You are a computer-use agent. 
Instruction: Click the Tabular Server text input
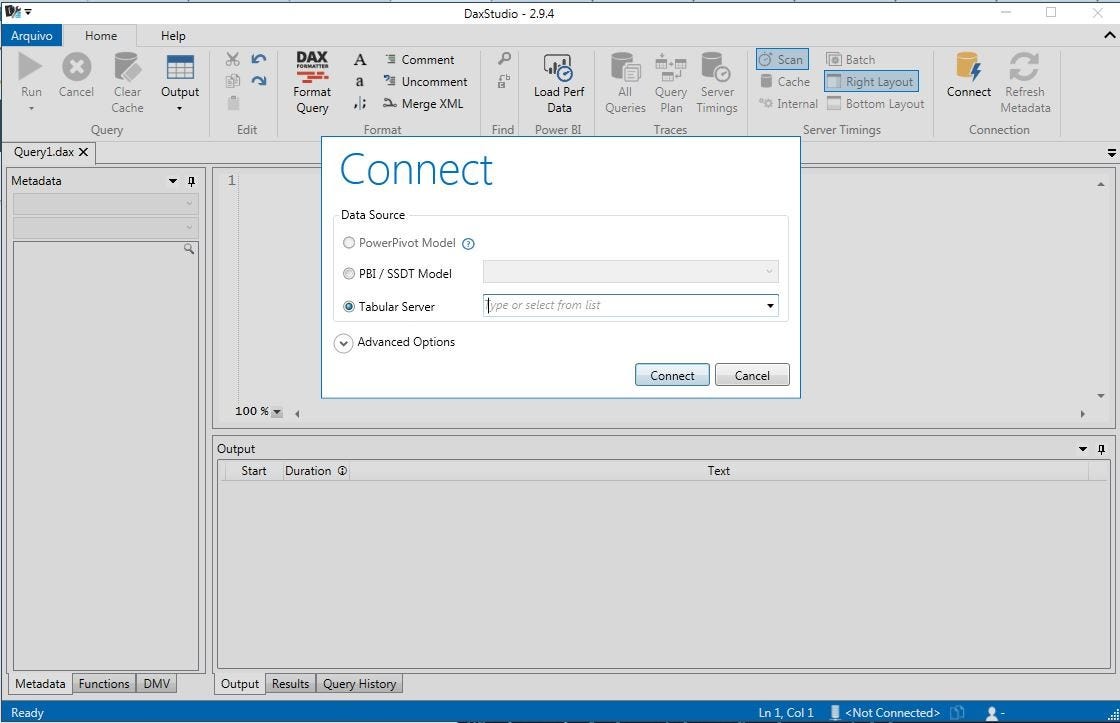(623, 306)
